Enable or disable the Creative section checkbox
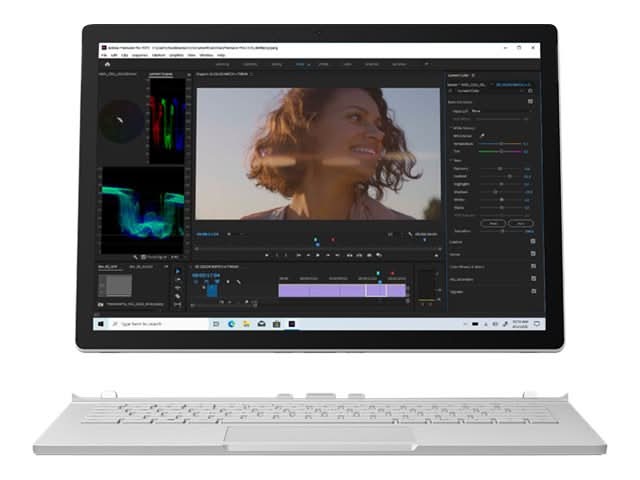Image resolution: width=640 pixels, height=480 pixels. (x=532, y=241)
